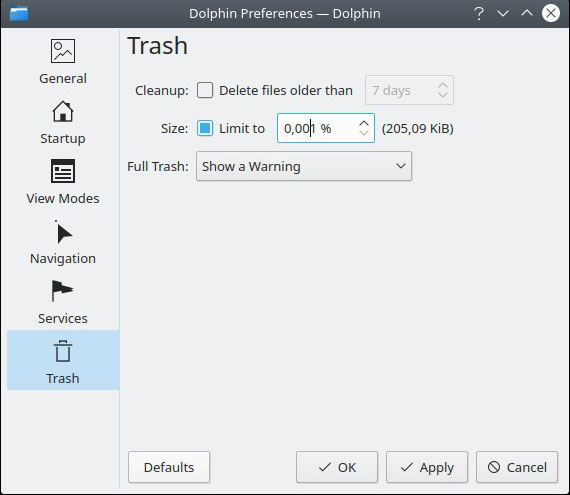
Task: Toggle the Limit to size checkbox
Action: [205, 128]
